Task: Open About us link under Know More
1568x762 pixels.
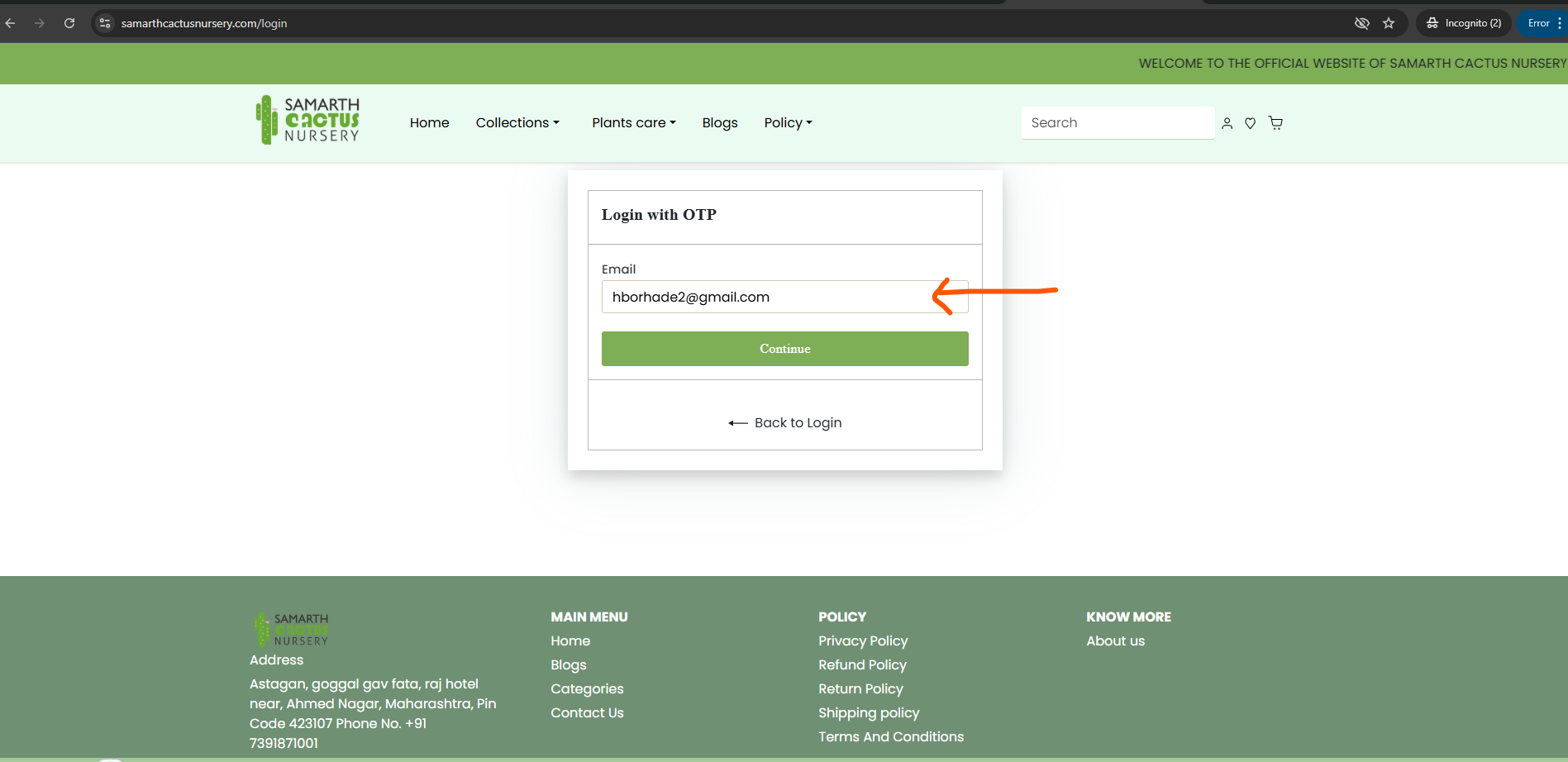Action: [x=1115, y=641]
